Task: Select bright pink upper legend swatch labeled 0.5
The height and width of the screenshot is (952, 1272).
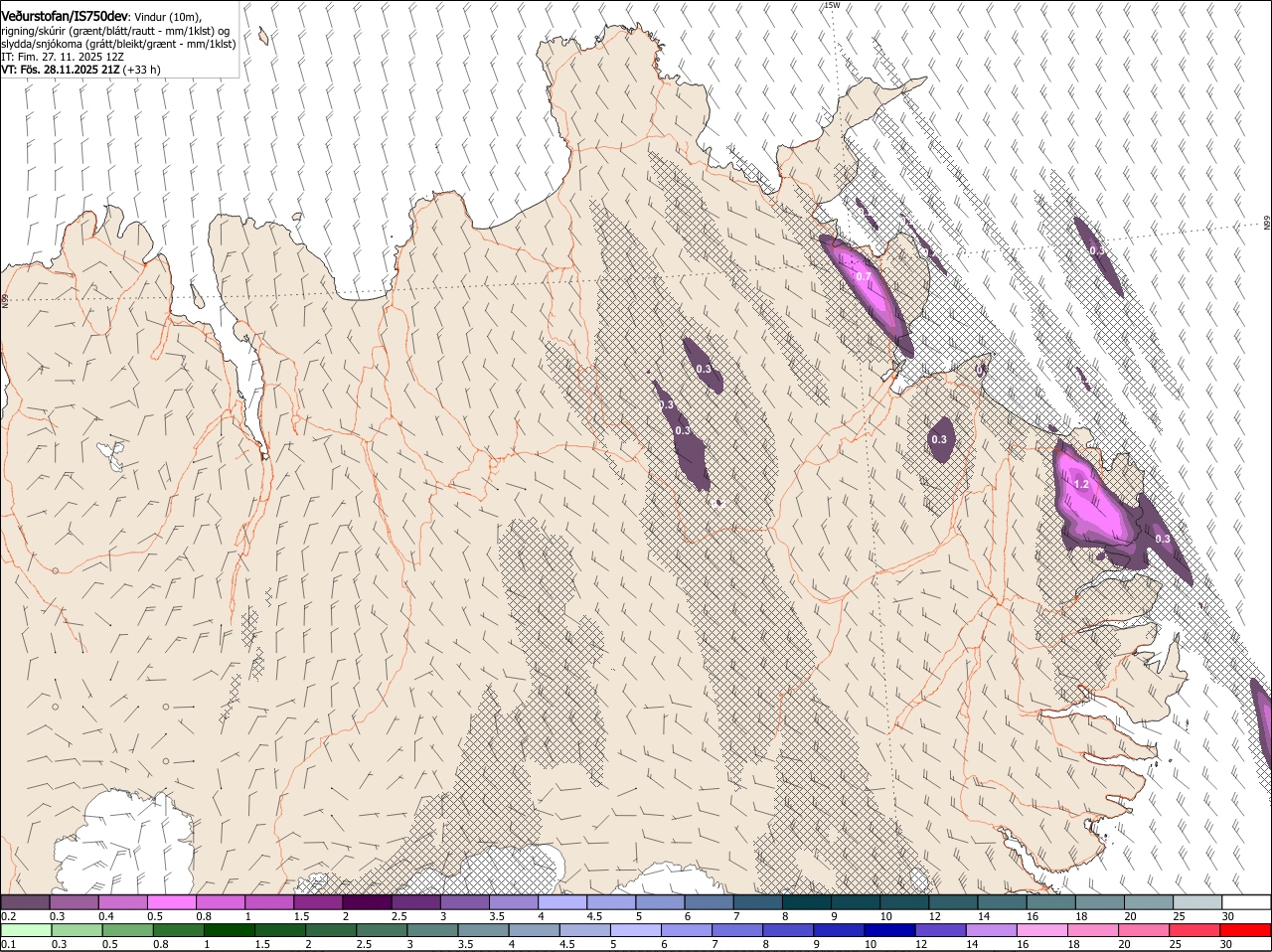Action: pyautogui.click(x=171, y=902)
